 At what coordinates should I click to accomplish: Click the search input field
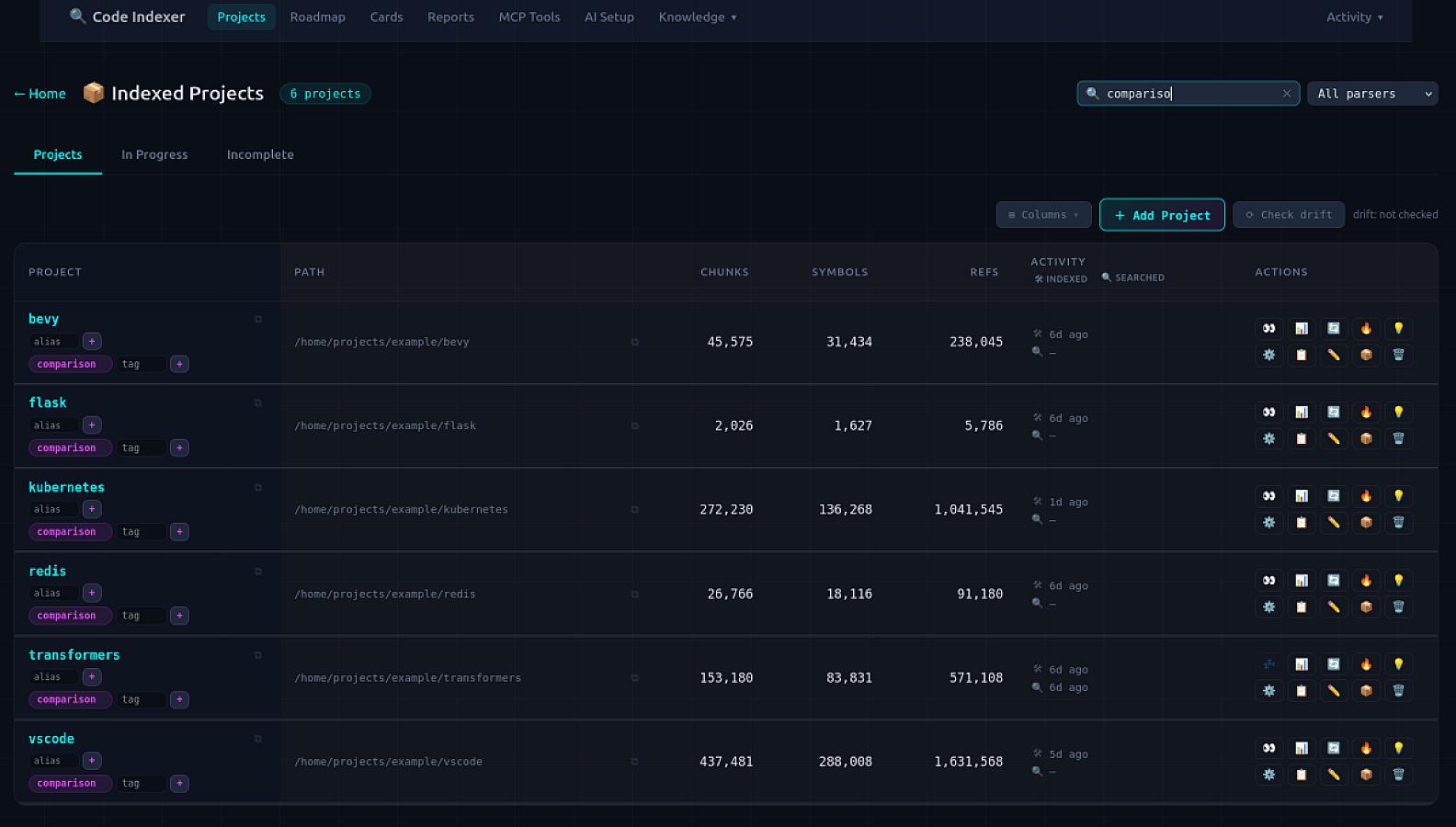pyautogui.click(x=1189, y=94)
